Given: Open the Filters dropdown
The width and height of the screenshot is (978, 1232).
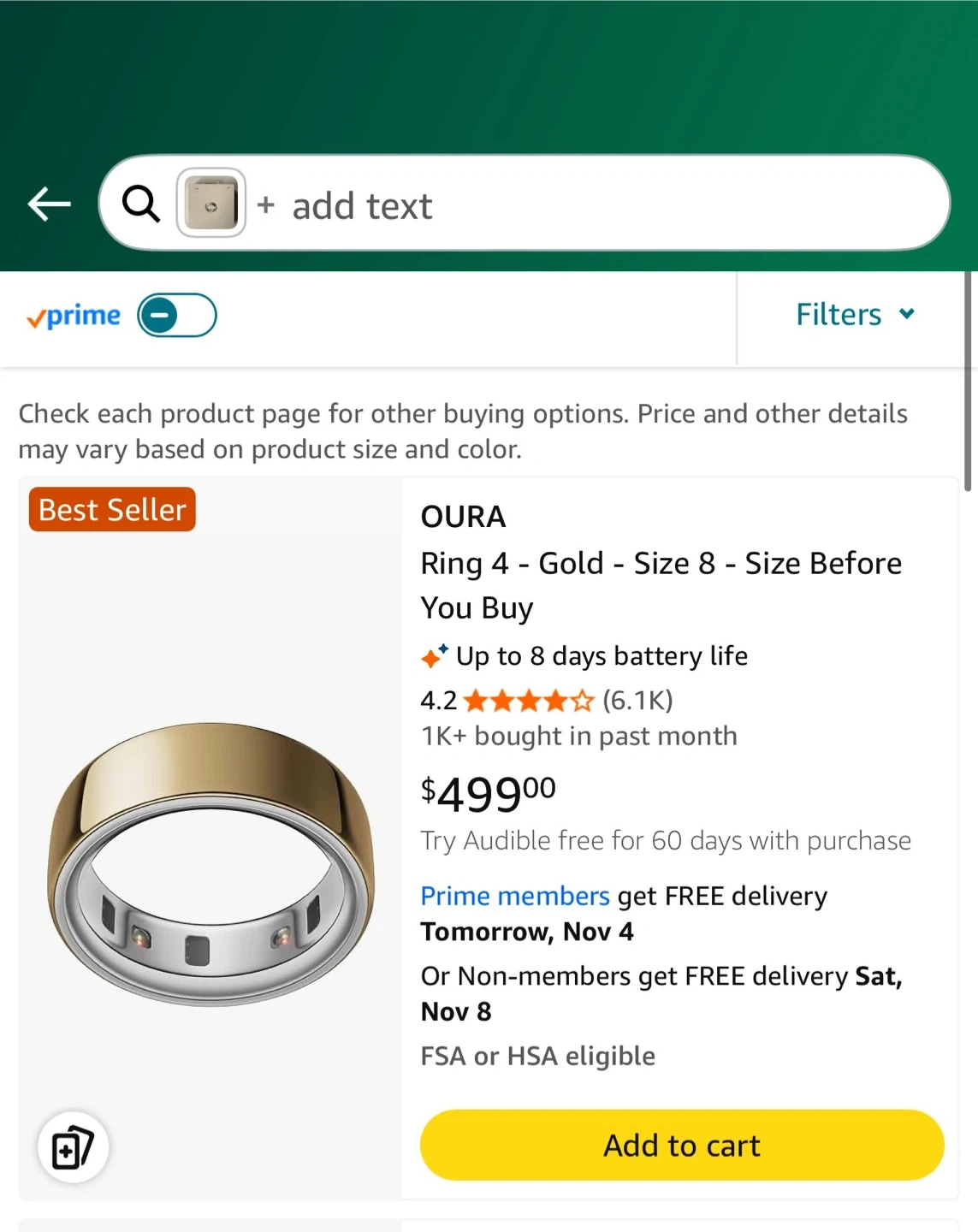Looking at the screenshot, I should [839, 315].
